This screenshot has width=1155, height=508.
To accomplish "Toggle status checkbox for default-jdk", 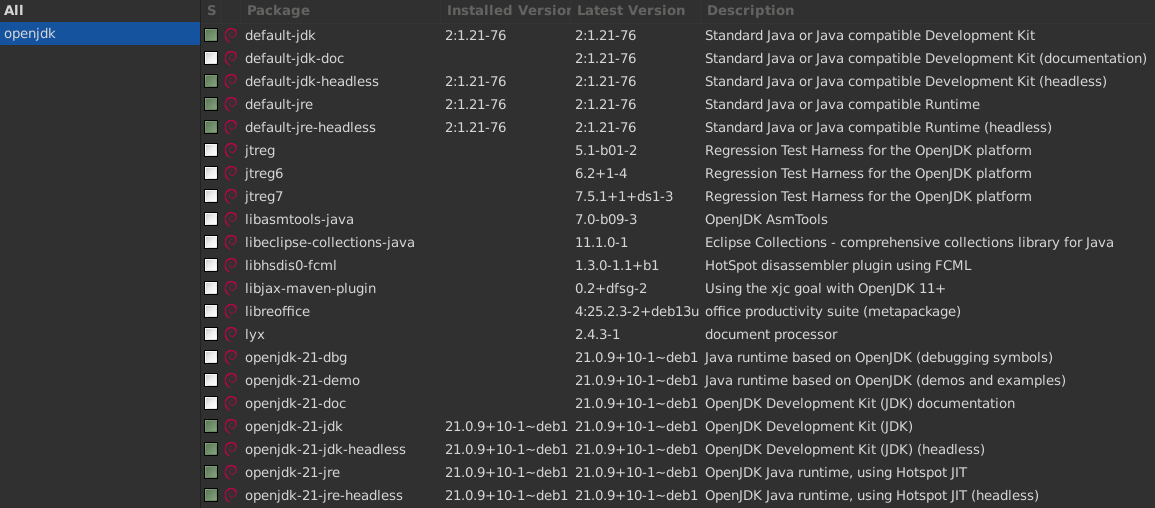I will click(211, 35).
